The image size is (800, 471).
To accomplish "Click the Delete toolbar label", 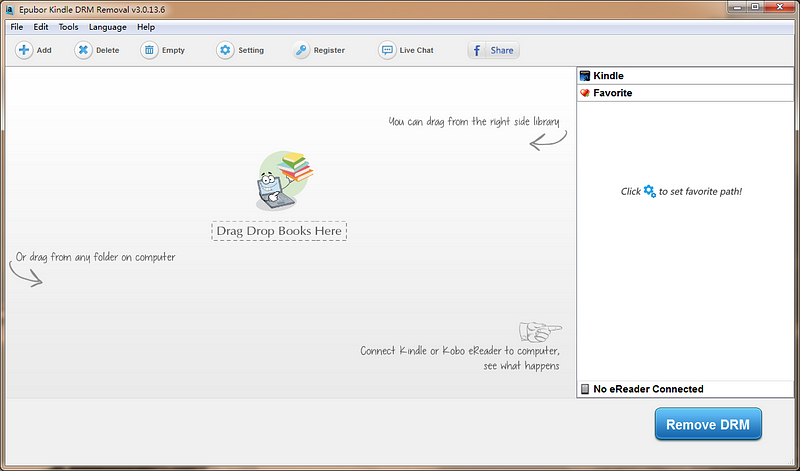I will 108,50.
